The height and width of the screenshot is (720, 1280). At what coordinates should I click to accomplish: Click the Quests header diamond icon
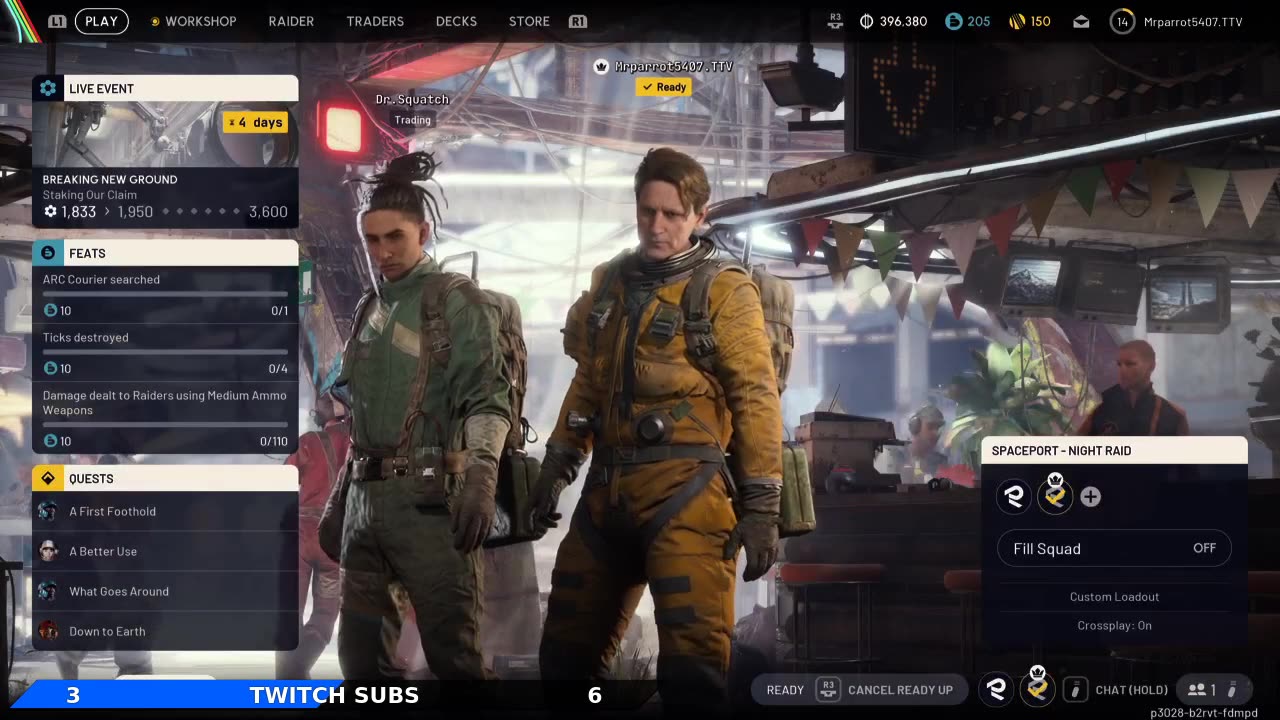pyautogui.click(x=48, y=478)
